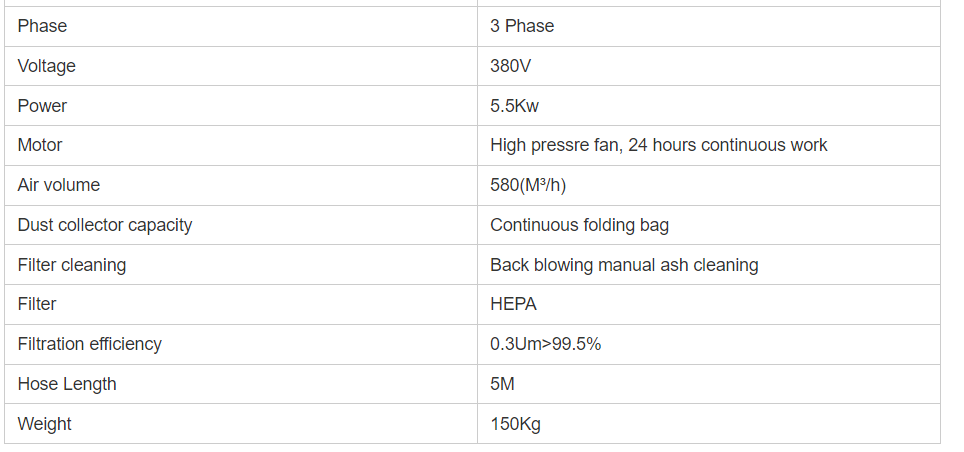Select the 3 Phase value cell

point(521,26)
